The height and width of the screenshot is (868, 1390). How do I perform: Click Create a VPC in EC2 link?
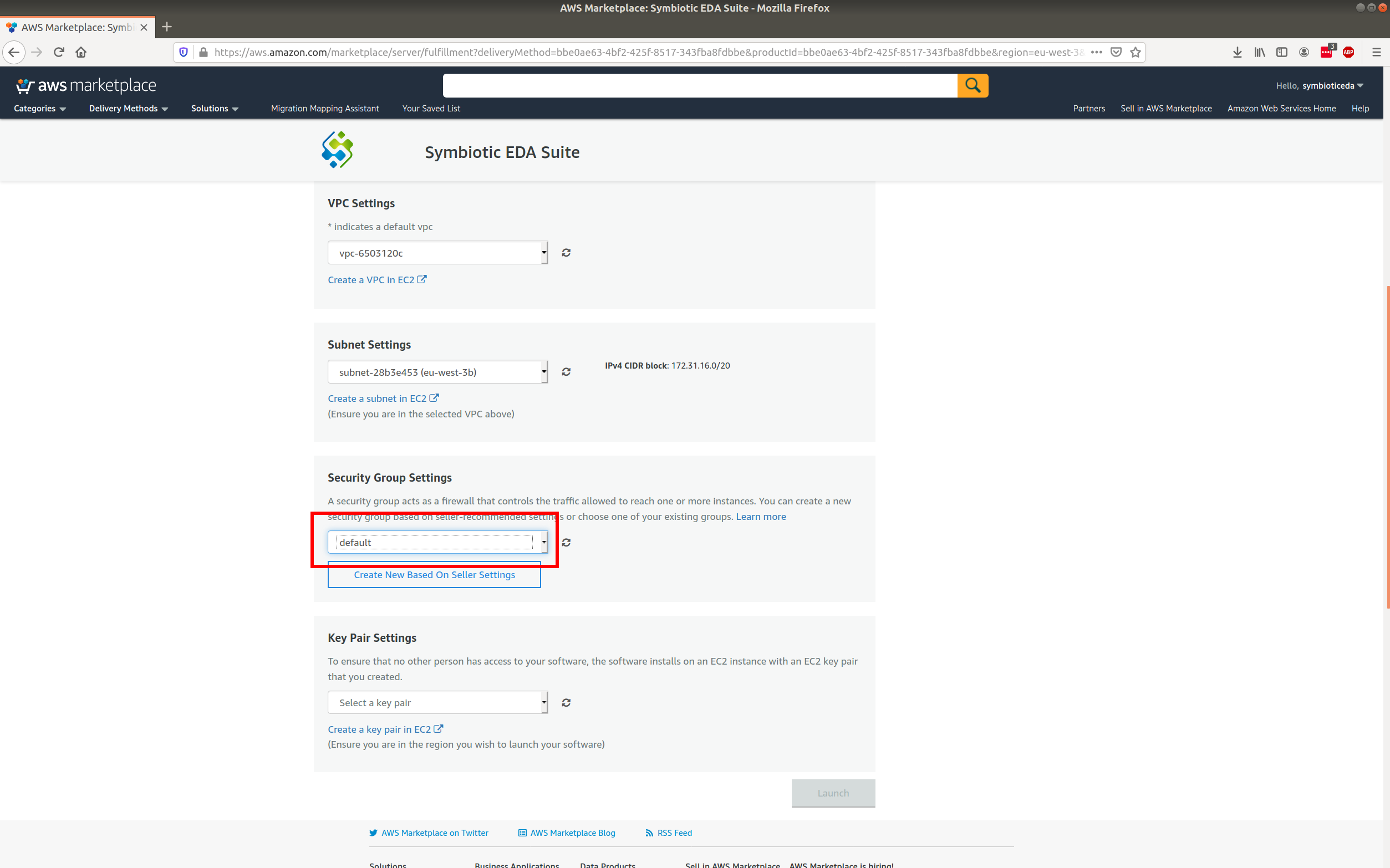377,279
